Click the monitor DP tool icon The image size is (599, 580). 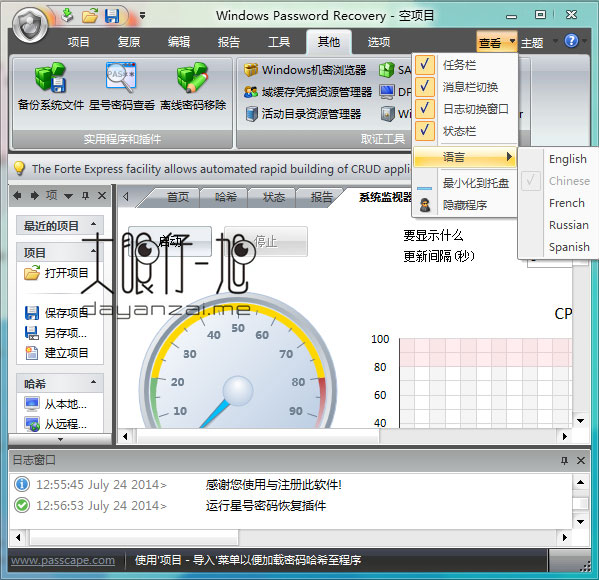pyautogui.click(x=387, y=92)
